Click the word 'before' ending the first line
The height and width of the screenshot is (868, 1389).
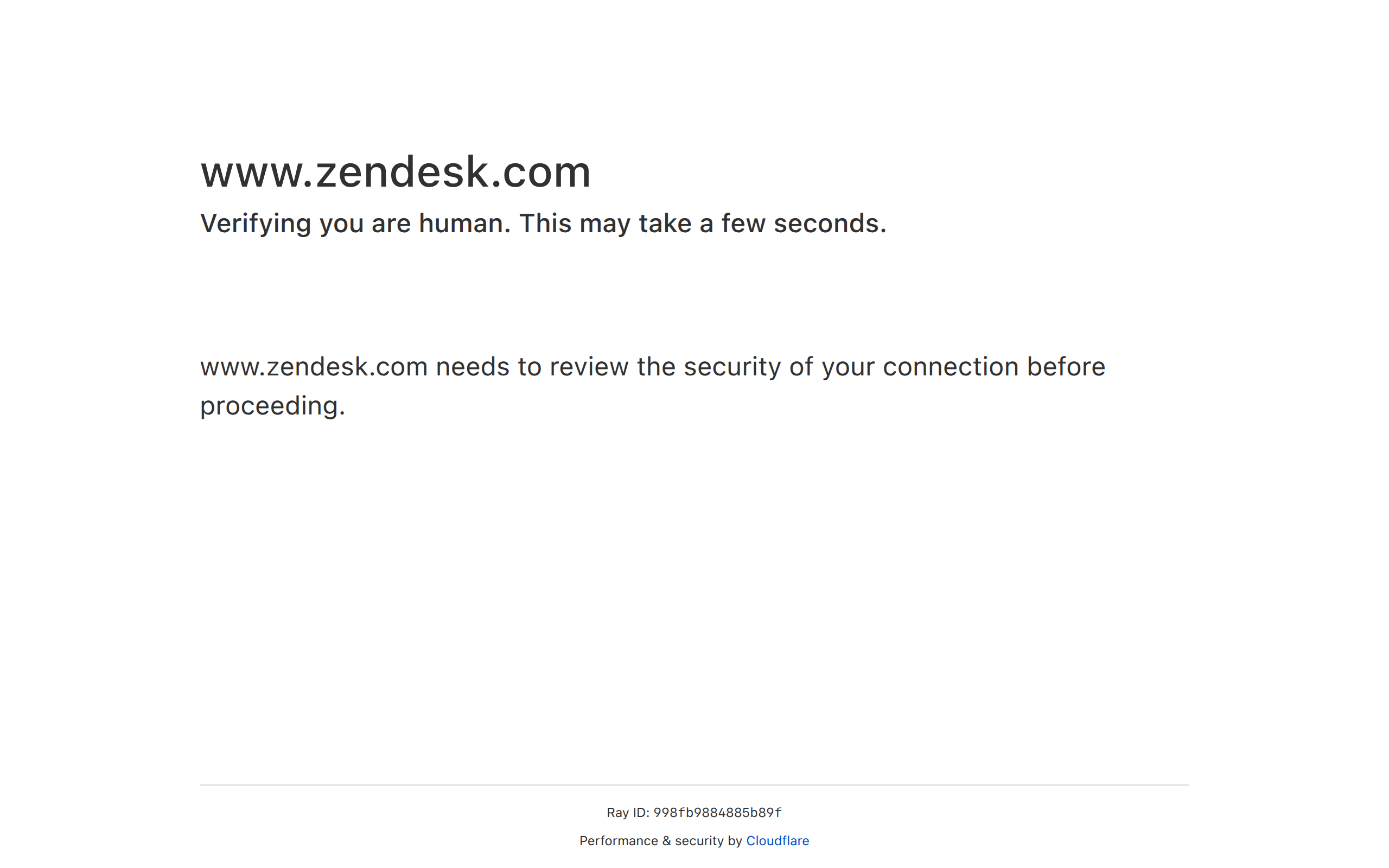point(1065,367)
